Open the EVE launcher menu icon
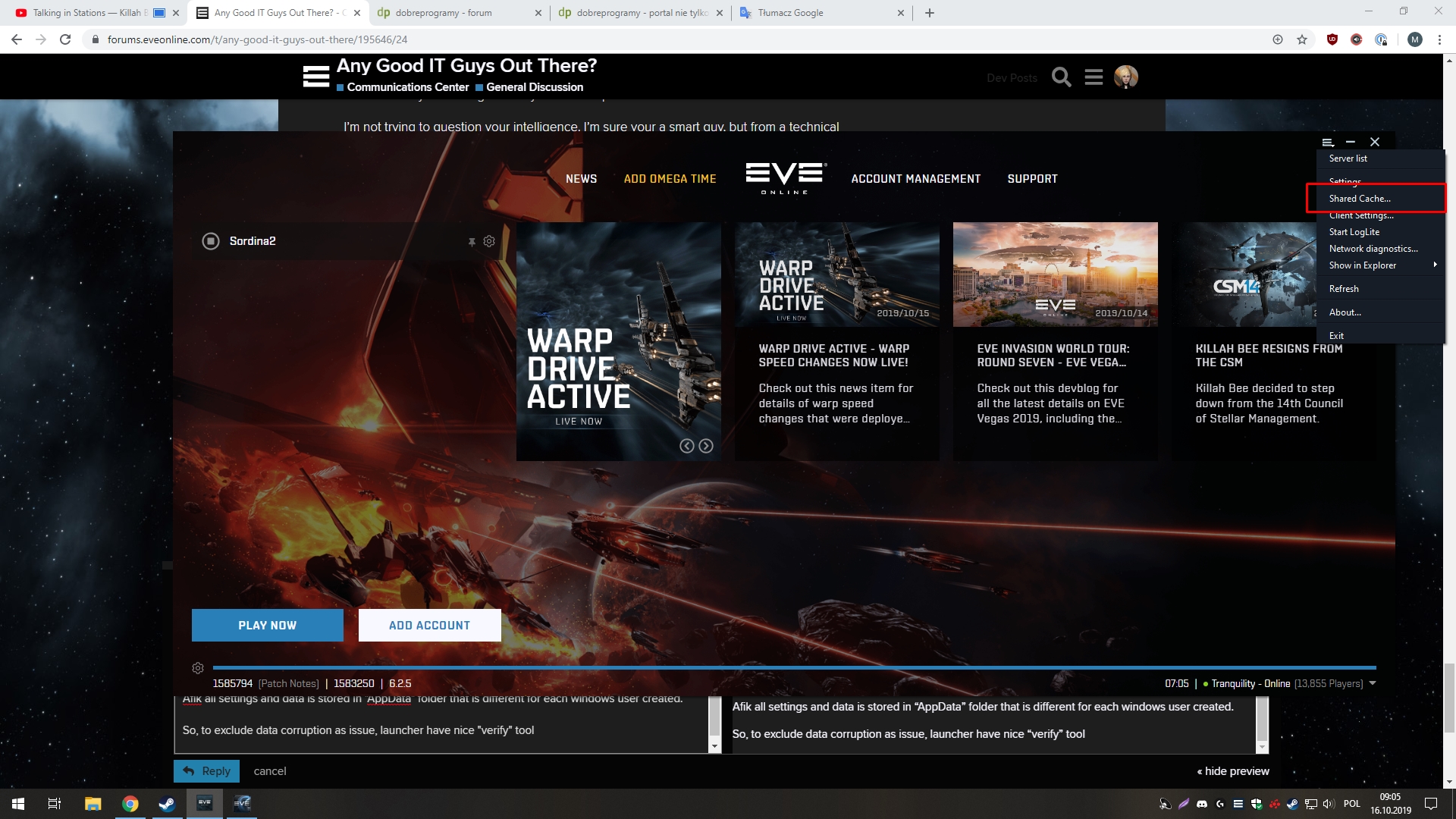Viewport: 1456px width, 819px height. point(1328,142)
